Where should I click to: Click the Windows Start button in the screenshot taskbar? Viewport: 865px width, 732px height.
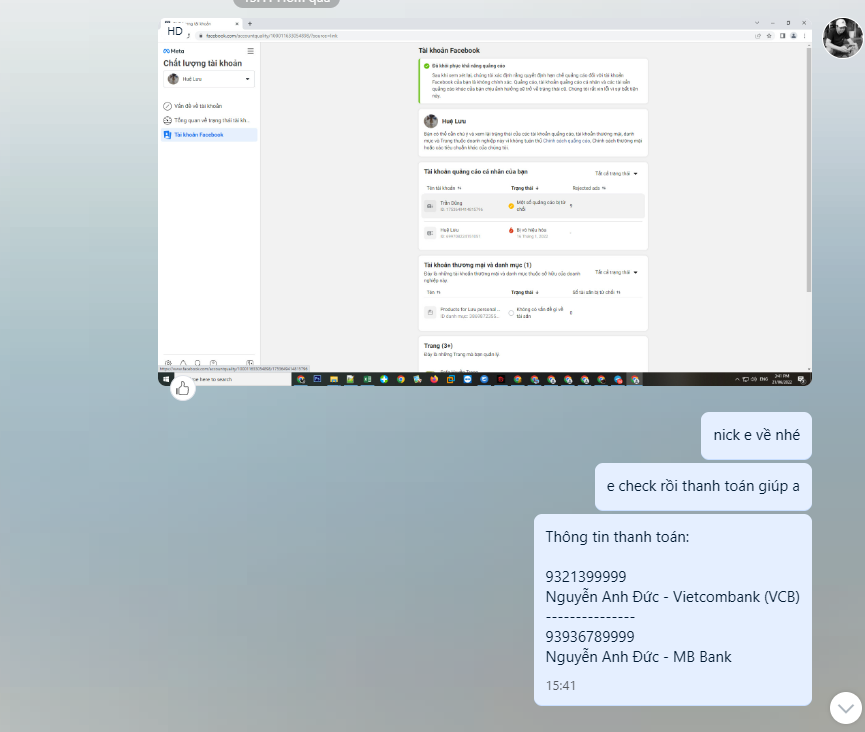(x=164, y=379)
